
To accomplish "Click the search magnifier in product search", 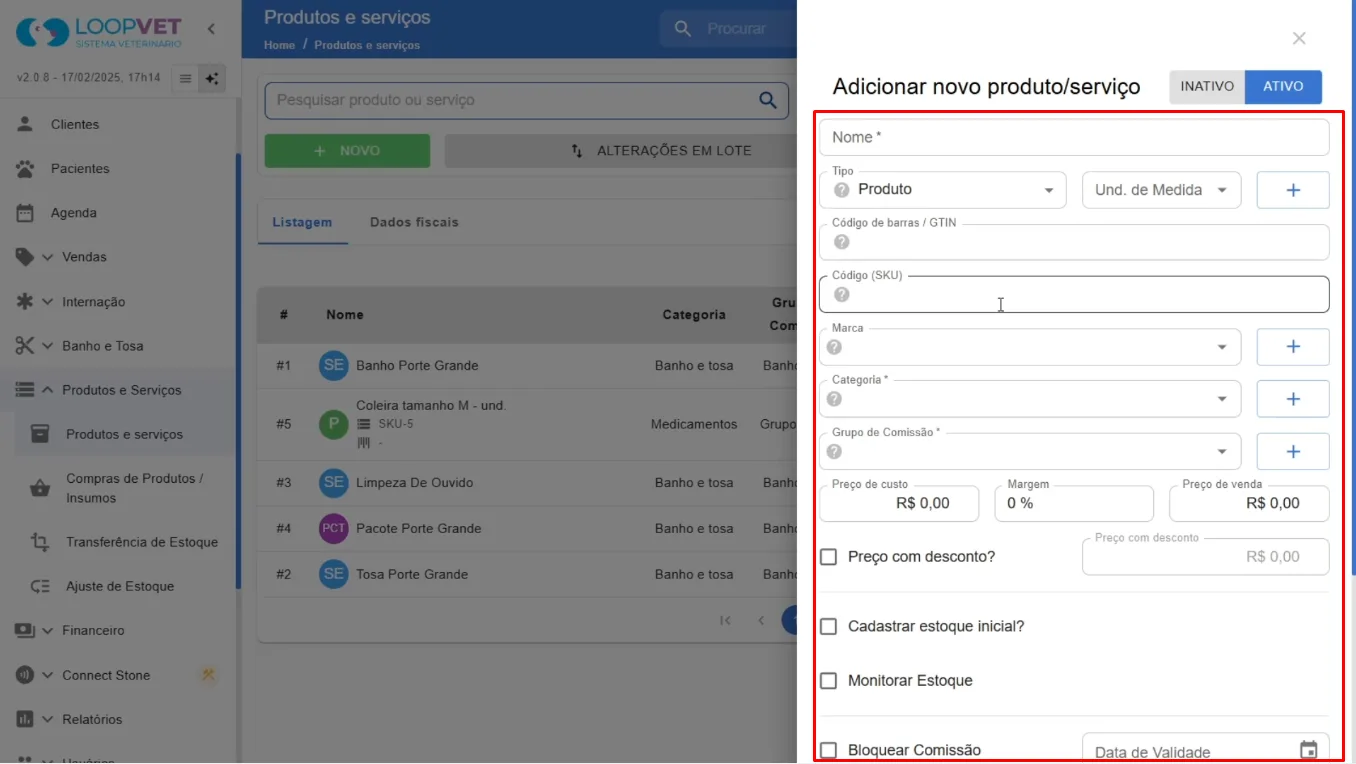I will [x=767, y=100].
